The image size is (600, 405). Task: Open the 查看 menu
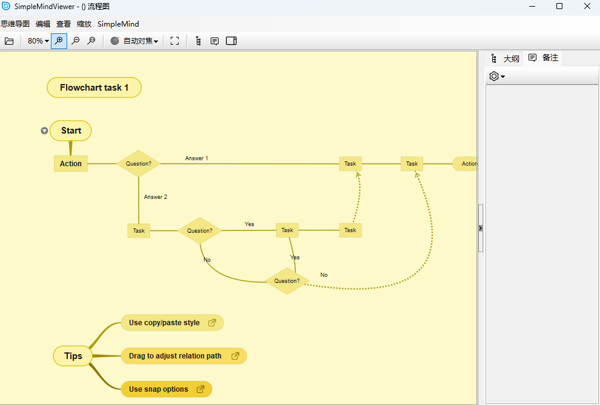(63, 24)
